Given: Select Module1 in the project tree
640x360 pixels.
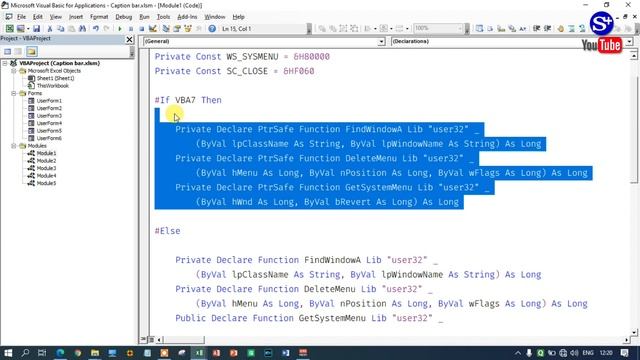Looking at the screenshot, I should click(46, 153).
